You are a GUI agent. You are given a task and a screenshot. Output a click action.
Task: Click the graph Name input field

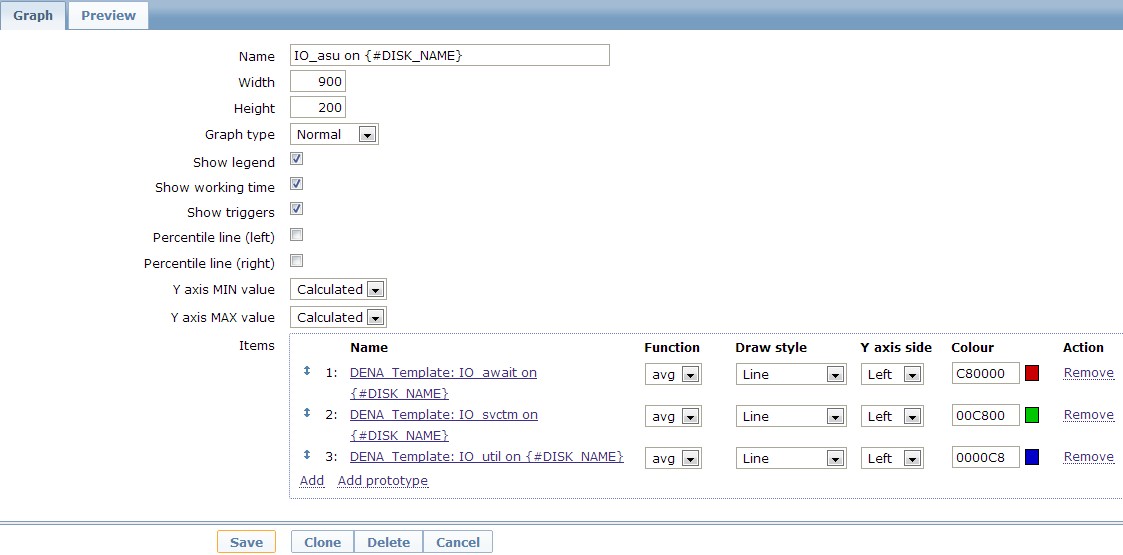(x=450, y=55)
